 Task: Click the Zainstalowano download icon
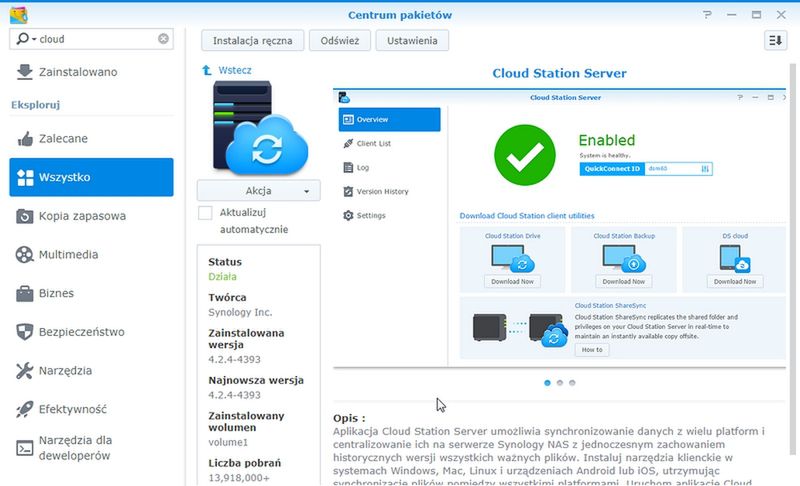click(24, 72)
